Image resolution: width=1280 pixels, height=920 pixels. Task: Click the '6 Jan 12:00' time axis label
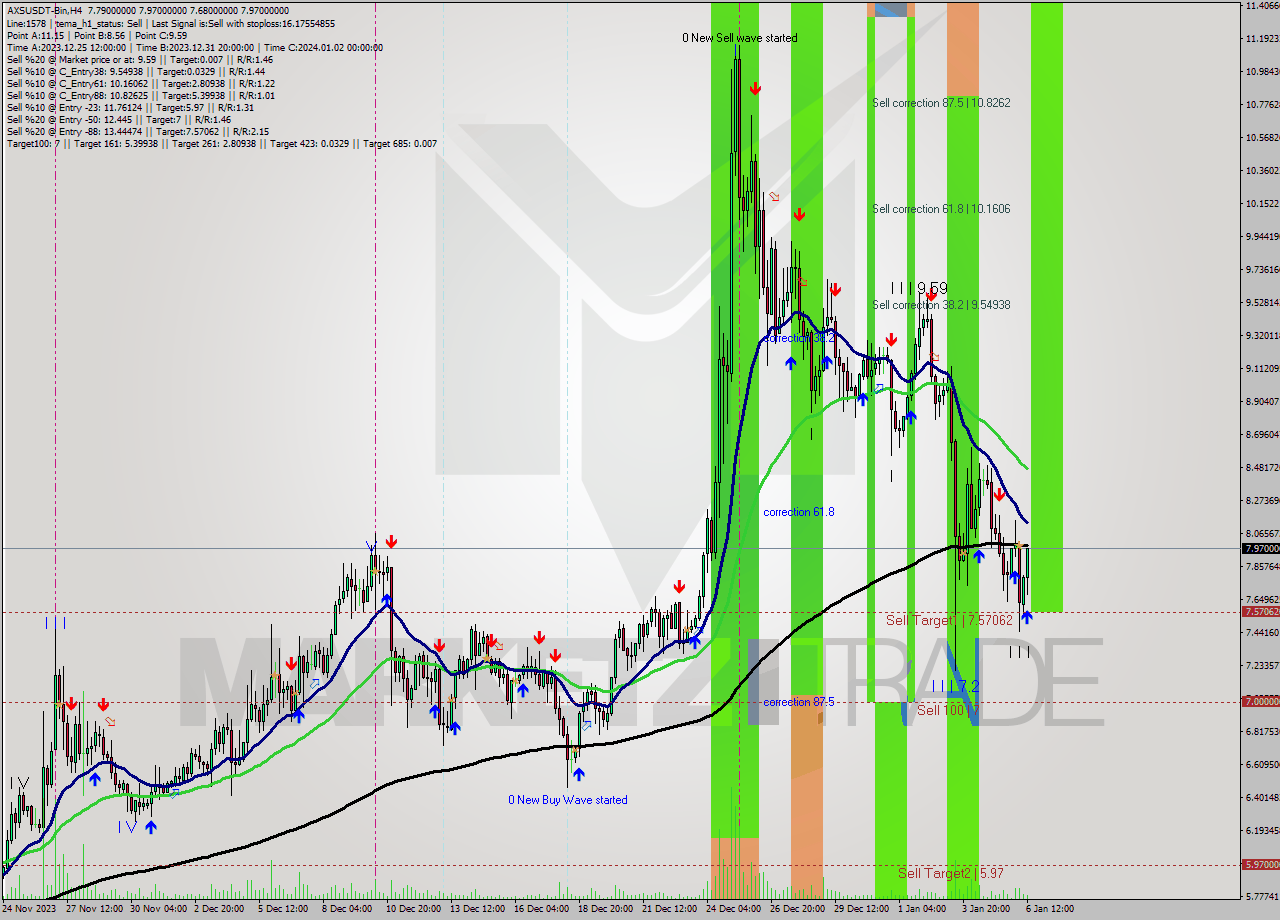1050,909
